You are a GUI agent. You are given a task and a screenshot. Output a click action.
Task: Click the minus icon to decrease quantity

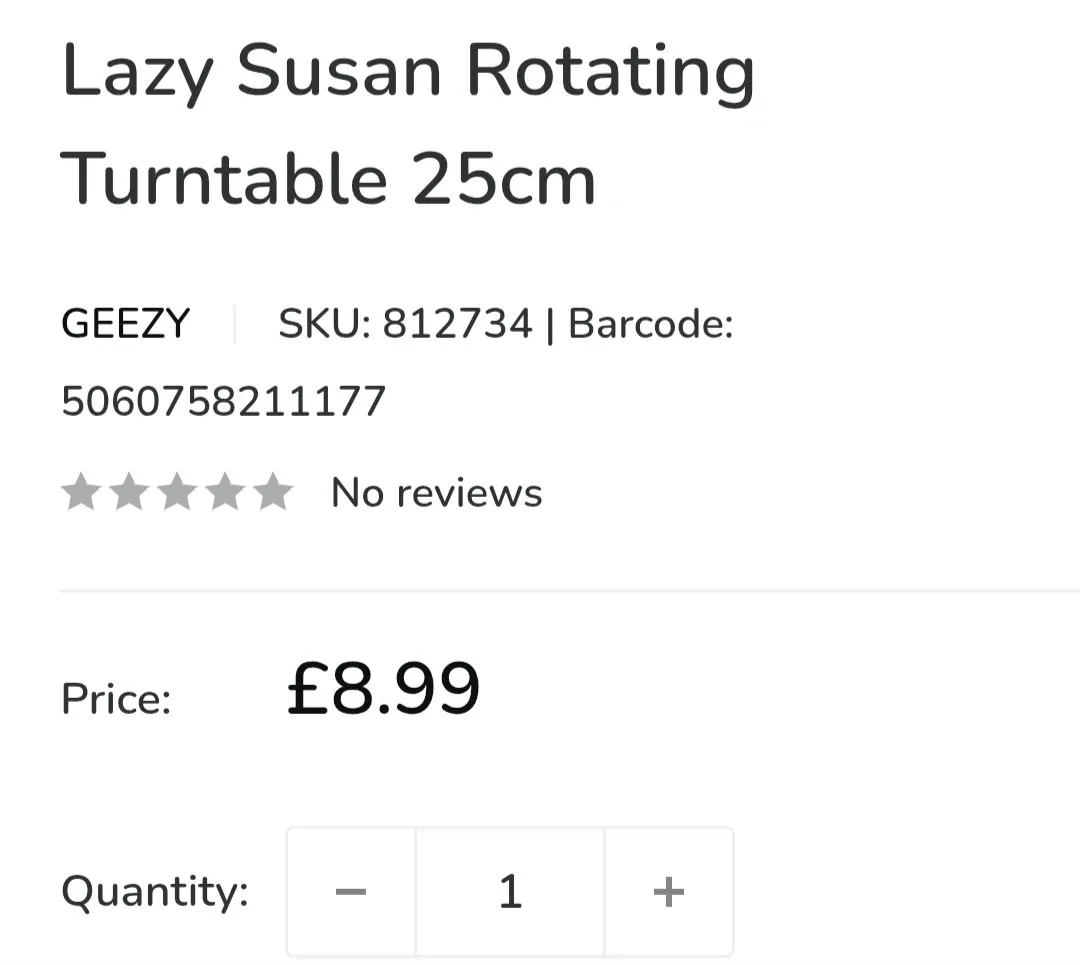pos(351,890)
